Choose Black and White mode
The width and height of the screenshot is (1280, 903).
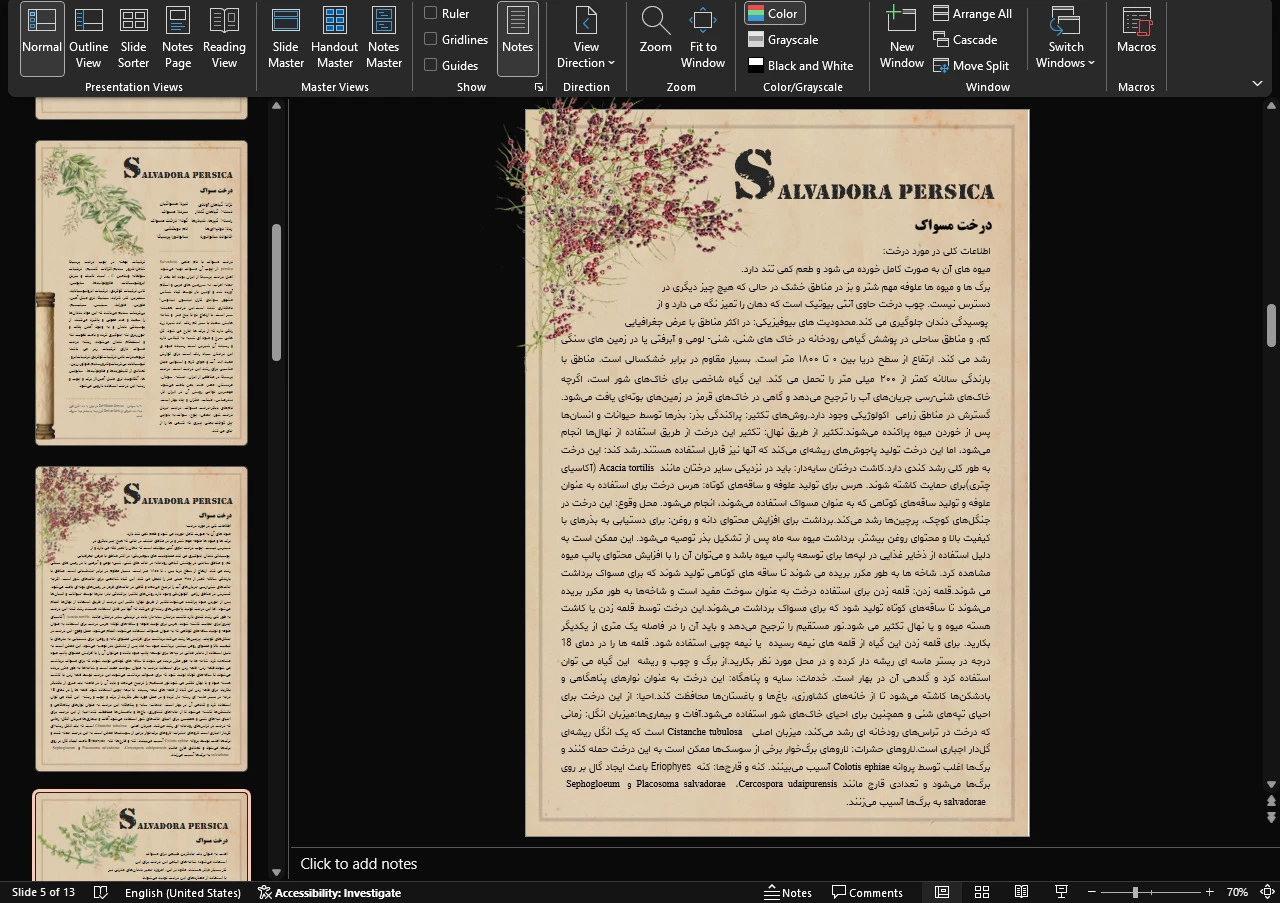(x=799, y=66)
